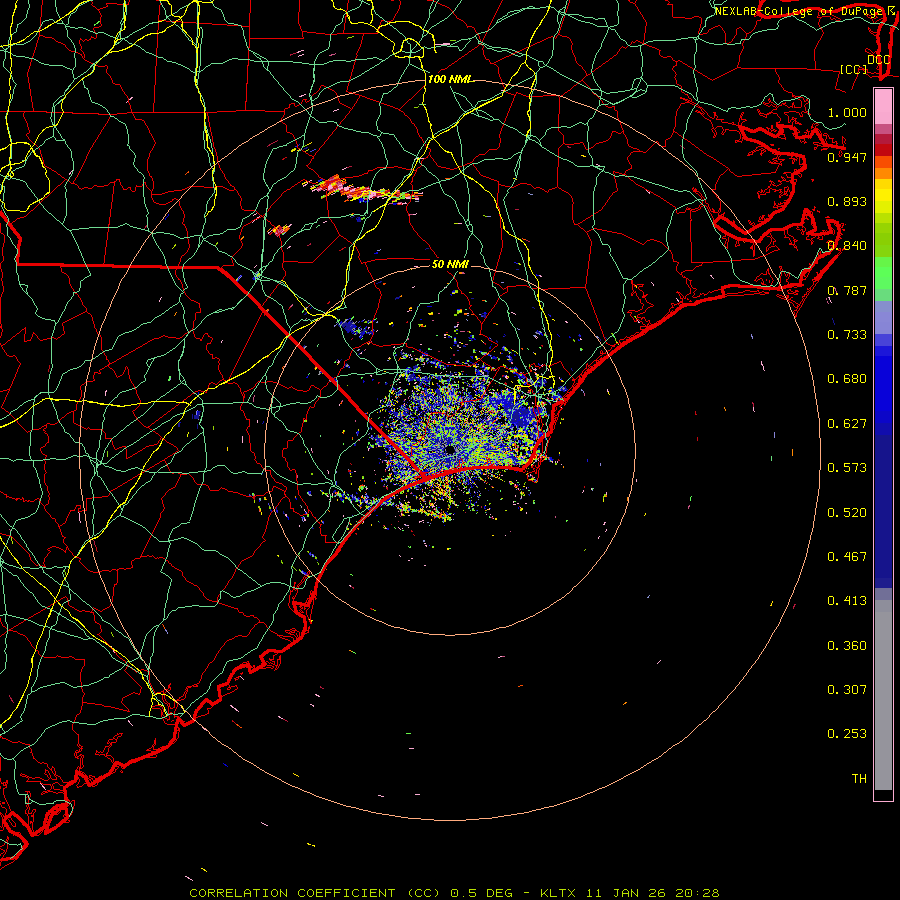Click the 0.893 color scale value

pos(847,201)
